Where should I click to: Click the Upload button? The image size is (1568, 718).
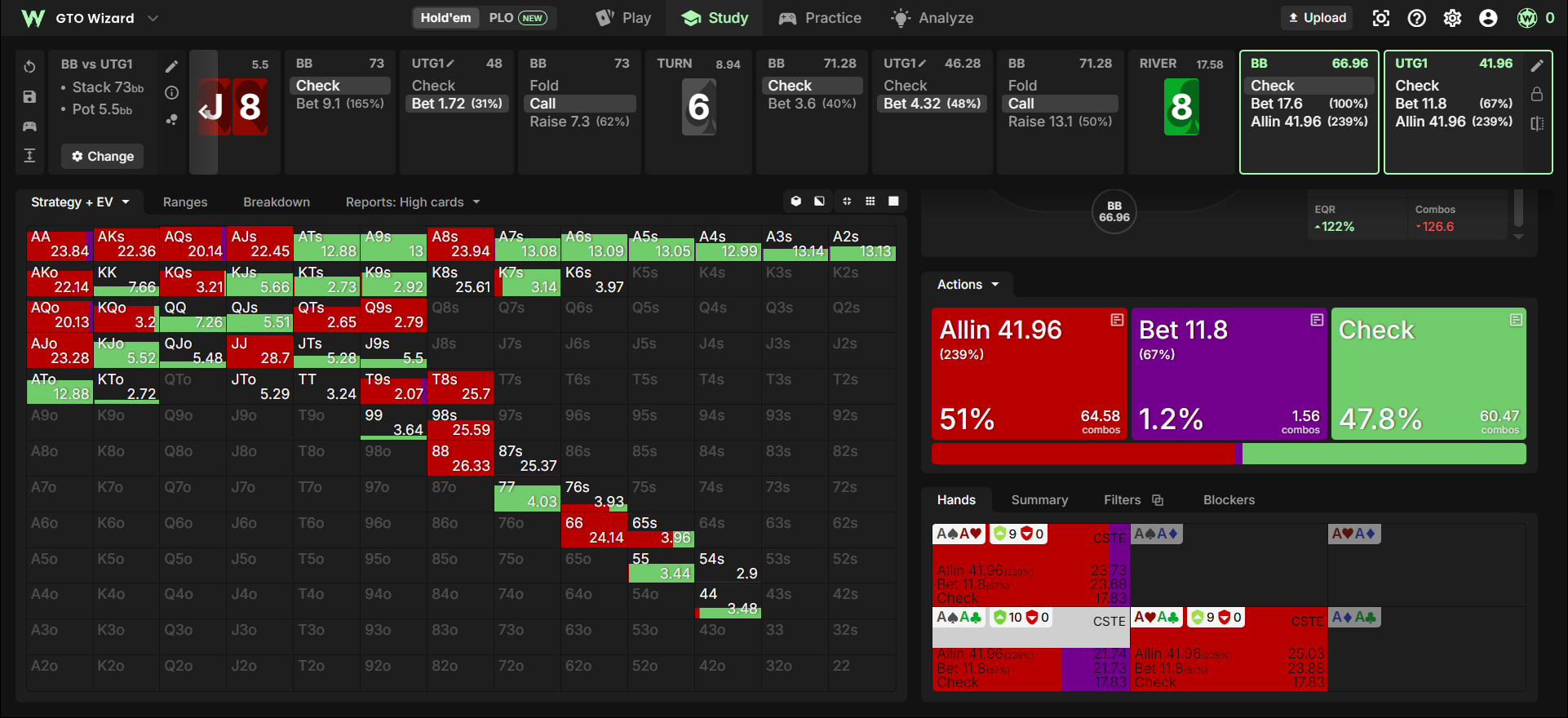pos(1317,18)
